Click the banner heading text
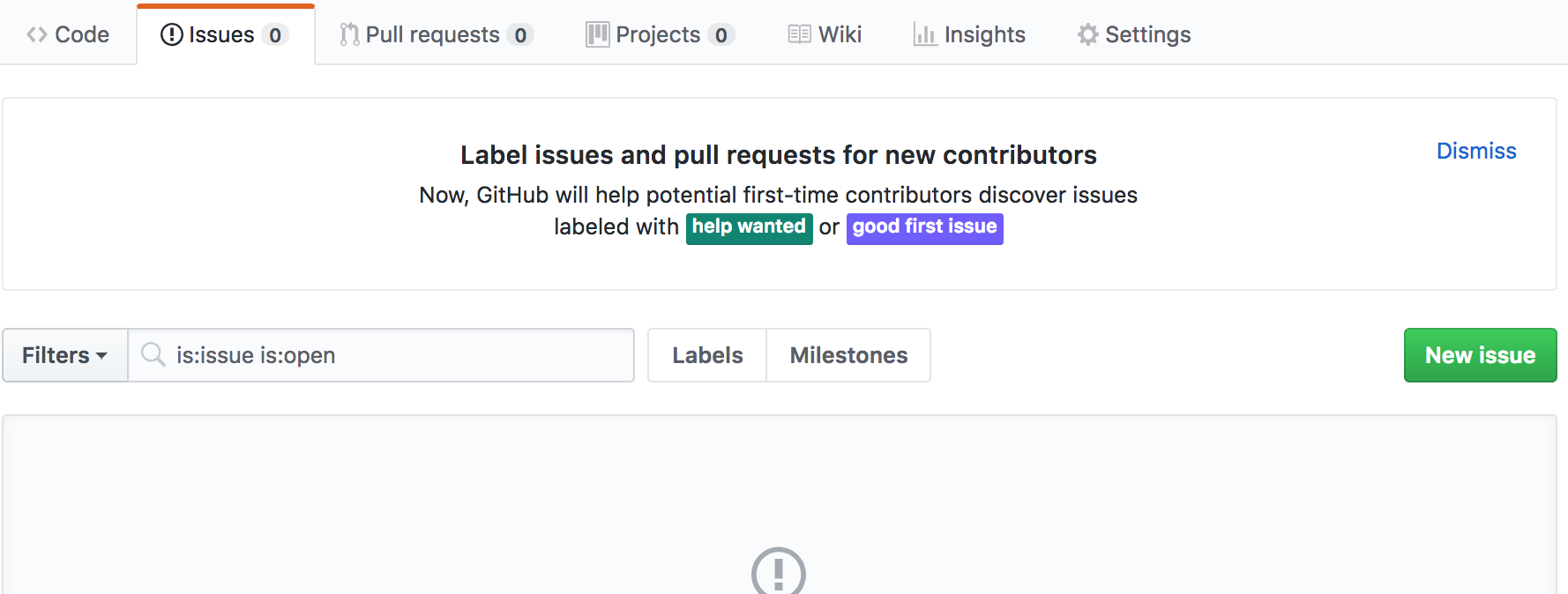Viewport: 1568px width, 594px height. pos(779,155)
